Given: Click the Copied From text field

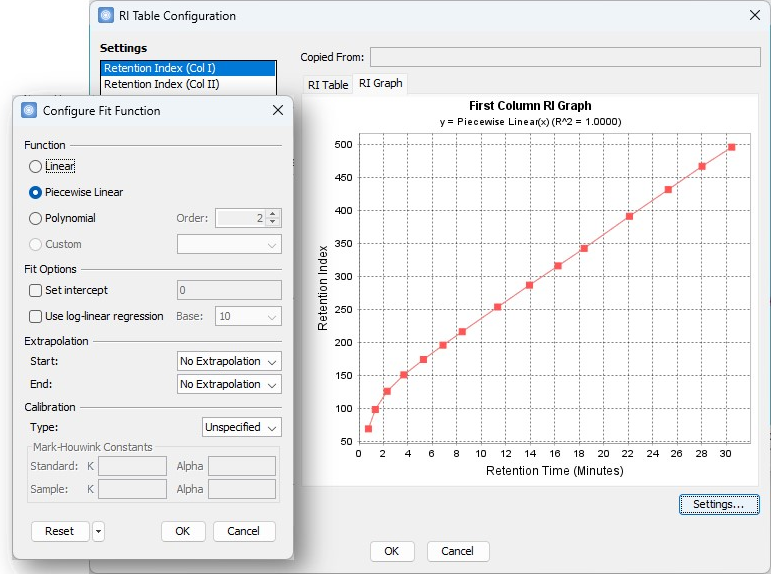Looking at the screenshot, I should pyautogui.click(x=565, y=57).
